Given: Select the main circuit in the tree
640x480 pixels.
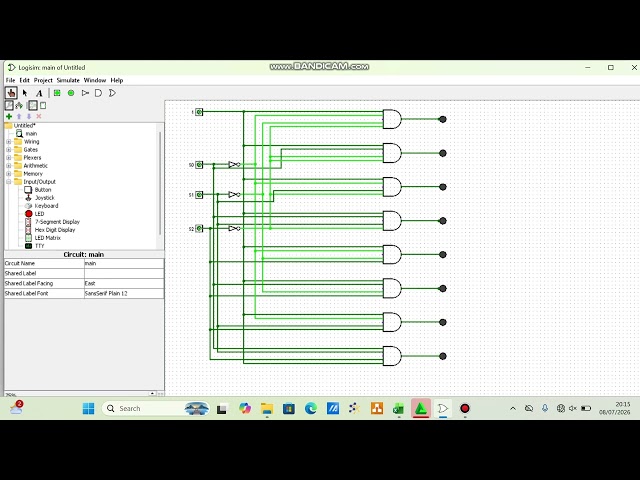Looking at the screenshot, I should coord(27,133).
